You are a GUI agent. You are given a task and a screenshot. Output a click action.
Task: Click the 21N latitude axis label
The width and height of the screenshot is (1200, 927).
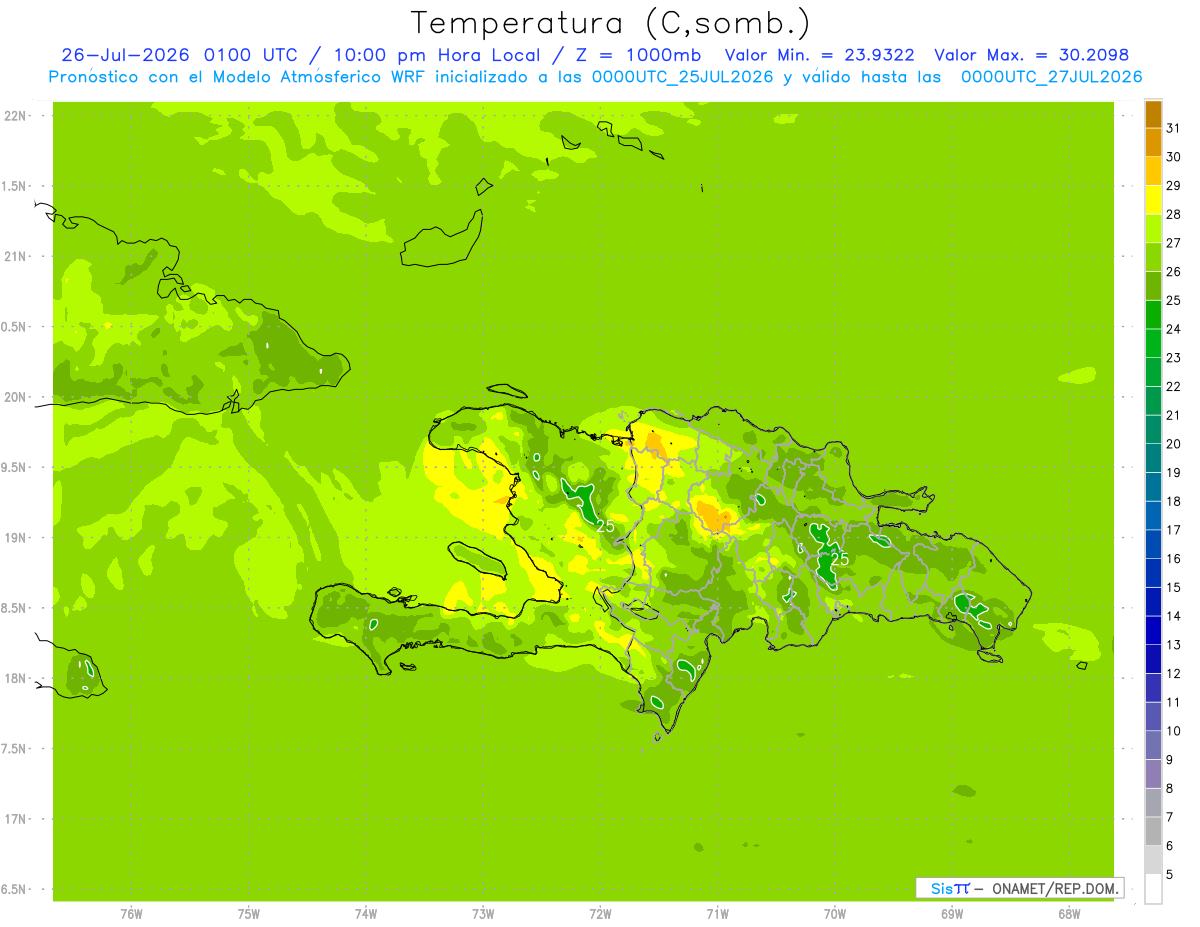(15, 256)
